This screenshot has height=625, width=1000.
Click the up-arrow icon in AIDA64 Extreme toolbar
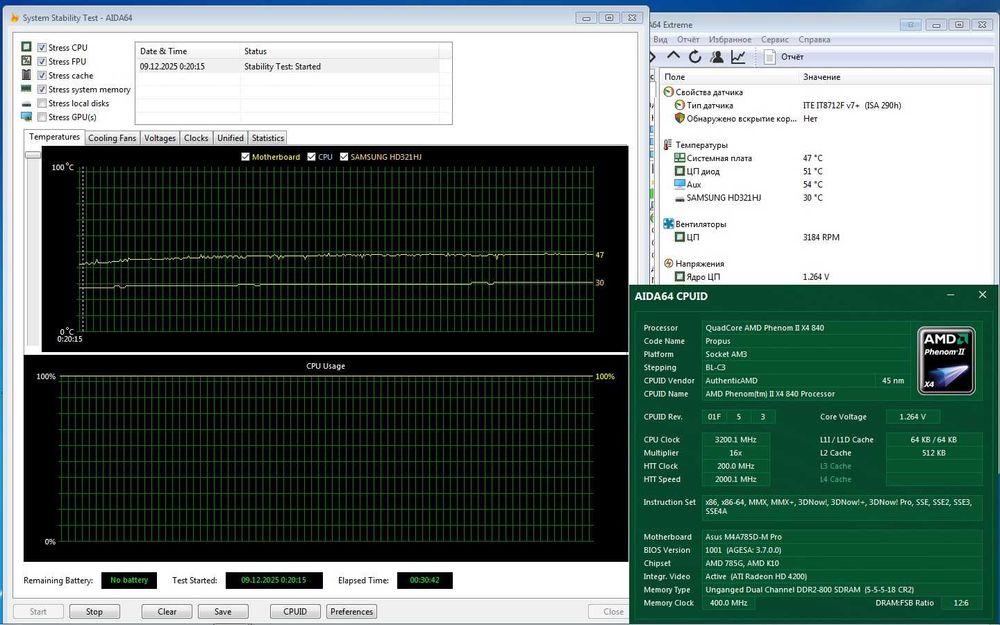(x=673, y=57)
